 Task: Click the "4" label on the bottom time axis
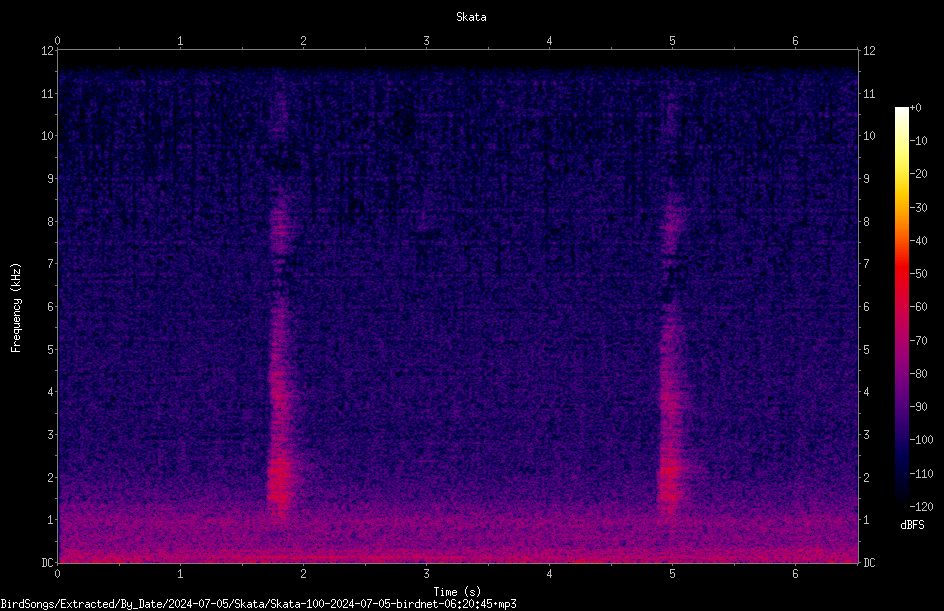click(x=549, y=574)
